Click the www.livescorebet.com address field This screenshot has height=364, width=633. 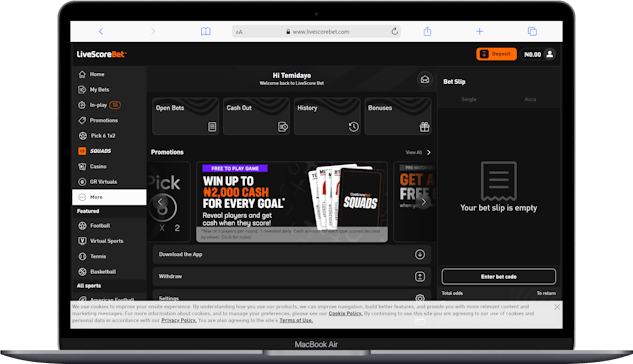pos(316,31)
